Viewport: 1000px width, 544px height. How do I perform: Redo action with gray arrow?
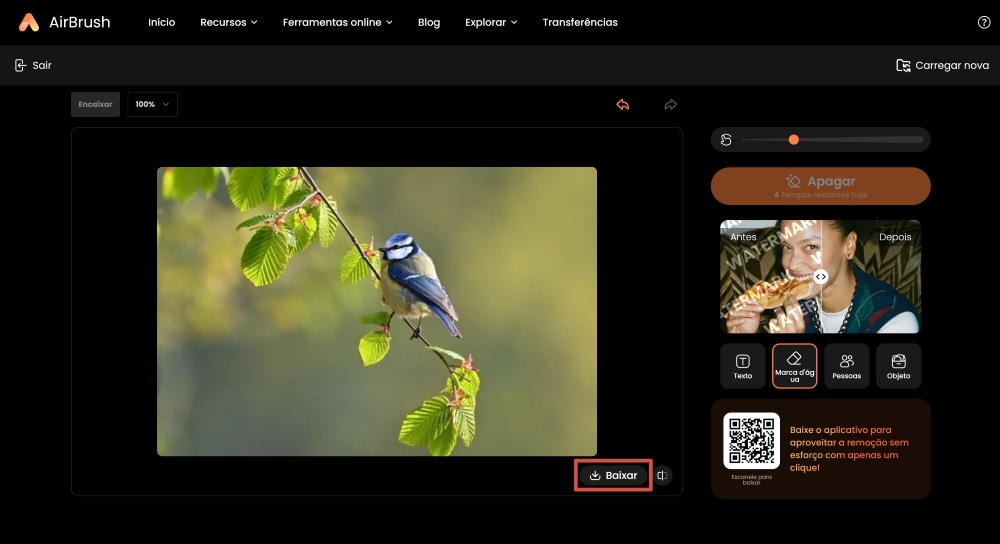point(670,105)
